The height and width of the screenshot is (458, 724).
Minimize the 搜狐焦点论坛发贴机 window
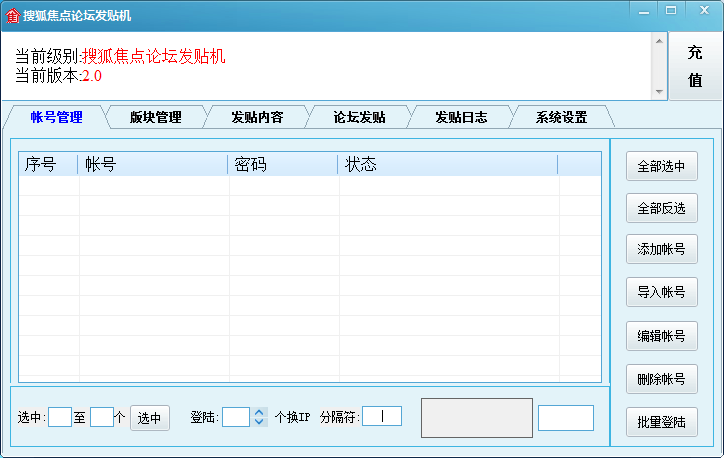[x=644, y=11]
